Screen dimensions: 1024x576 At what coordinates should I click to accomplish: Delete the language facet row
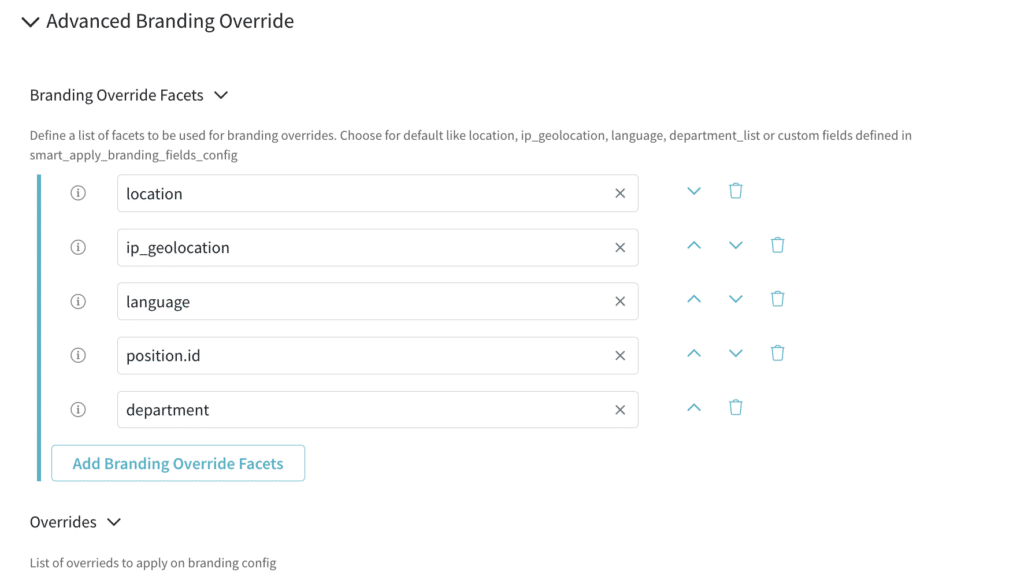coord(777,300)
